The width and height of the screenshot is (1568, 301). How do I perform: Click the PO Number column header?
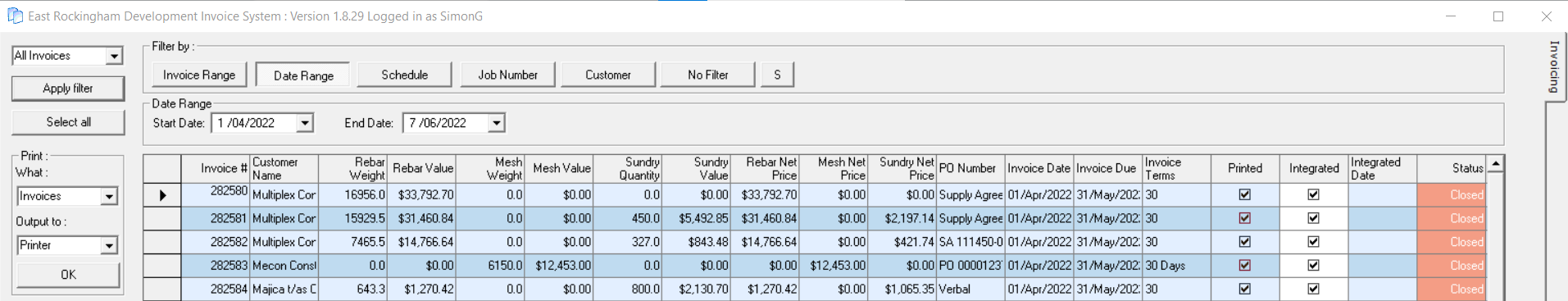pos(972,168)
